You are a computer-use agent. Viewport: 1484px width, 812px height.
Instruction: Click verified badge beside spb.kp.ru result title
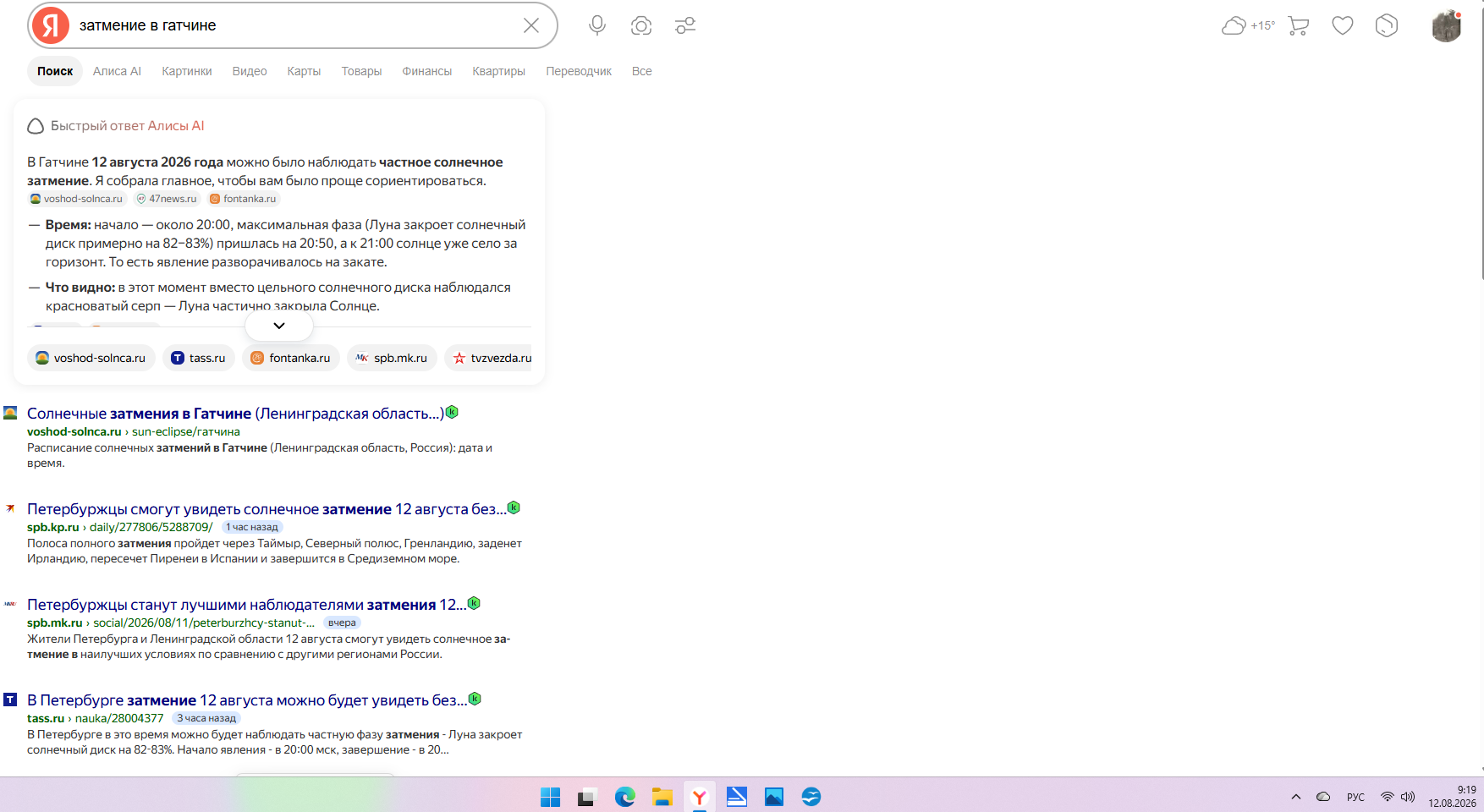pyautogui.click(x=514, y=507)
